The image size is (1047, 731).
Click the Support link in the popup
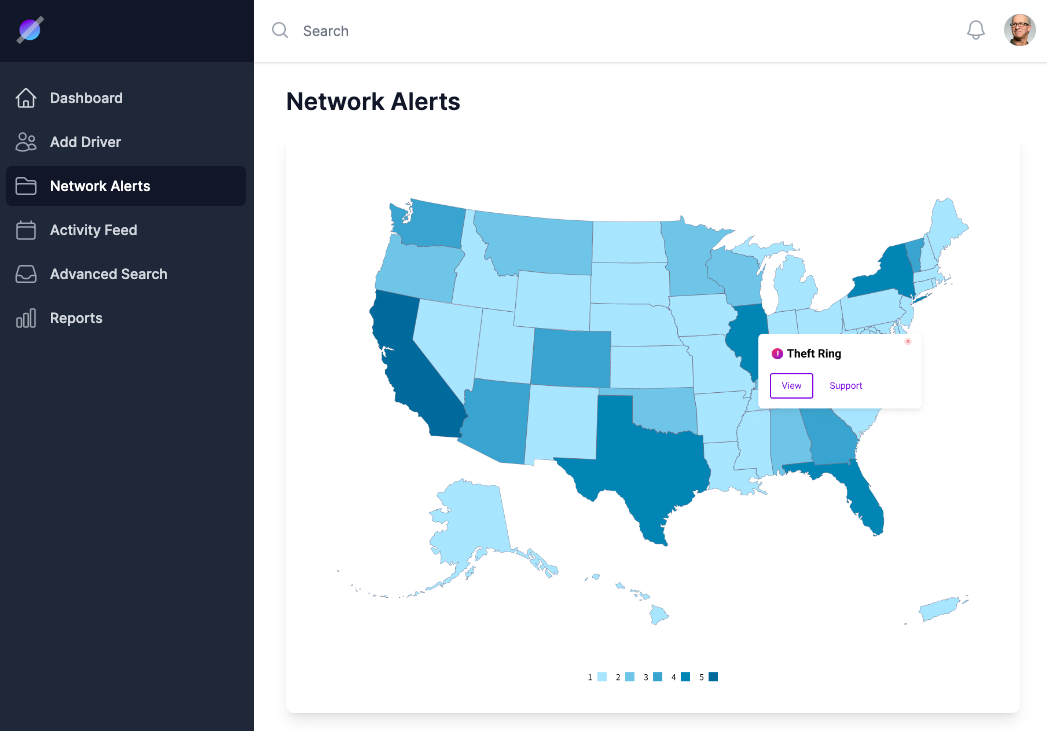point(846,386)
